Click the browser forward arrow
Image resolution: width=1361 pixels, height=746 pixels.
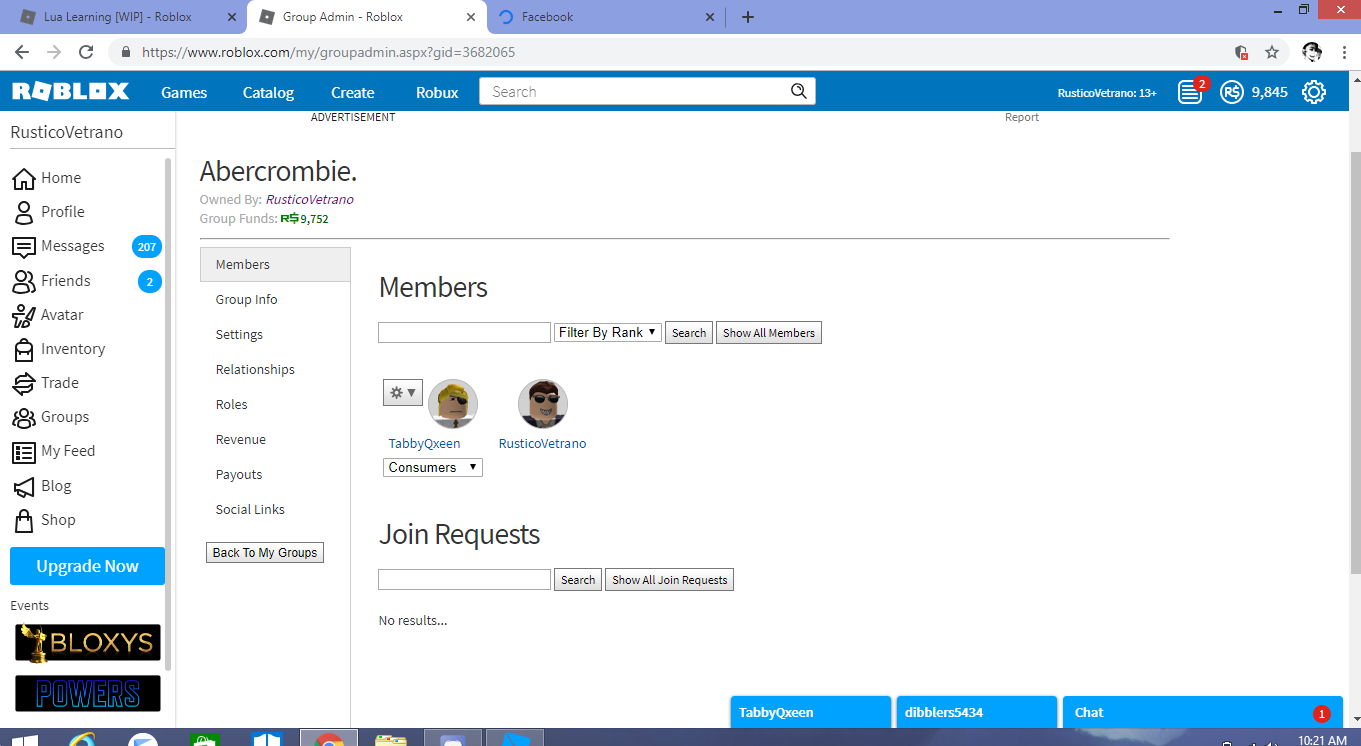point(54,52)
